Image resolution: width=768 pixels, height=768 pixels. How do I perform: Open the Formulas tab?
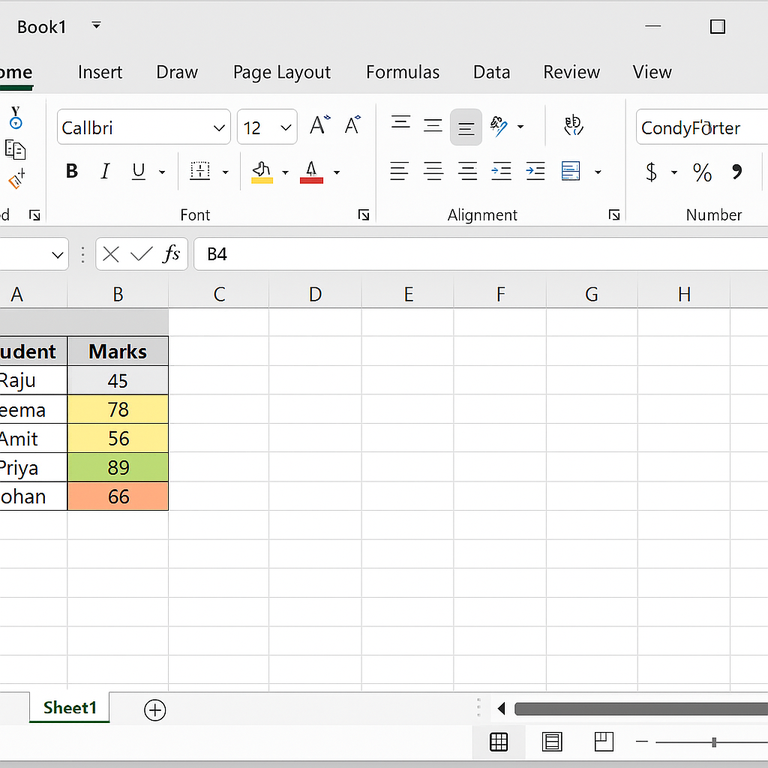403,72
